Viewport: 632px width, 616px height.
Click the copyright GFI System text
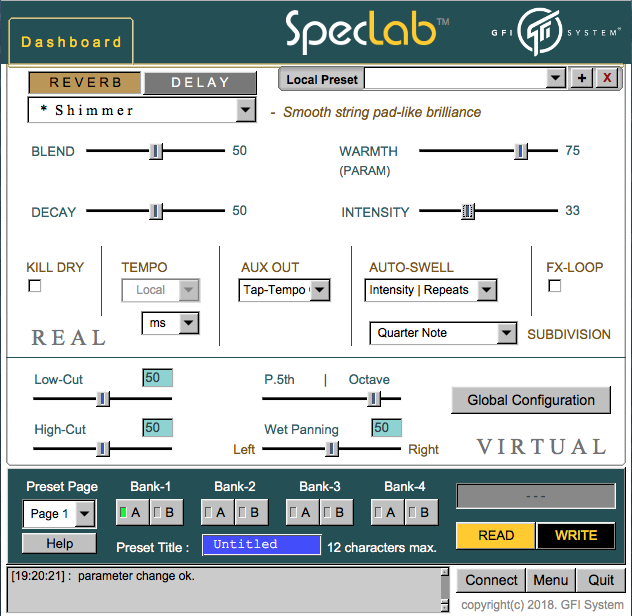click(542, 605)
